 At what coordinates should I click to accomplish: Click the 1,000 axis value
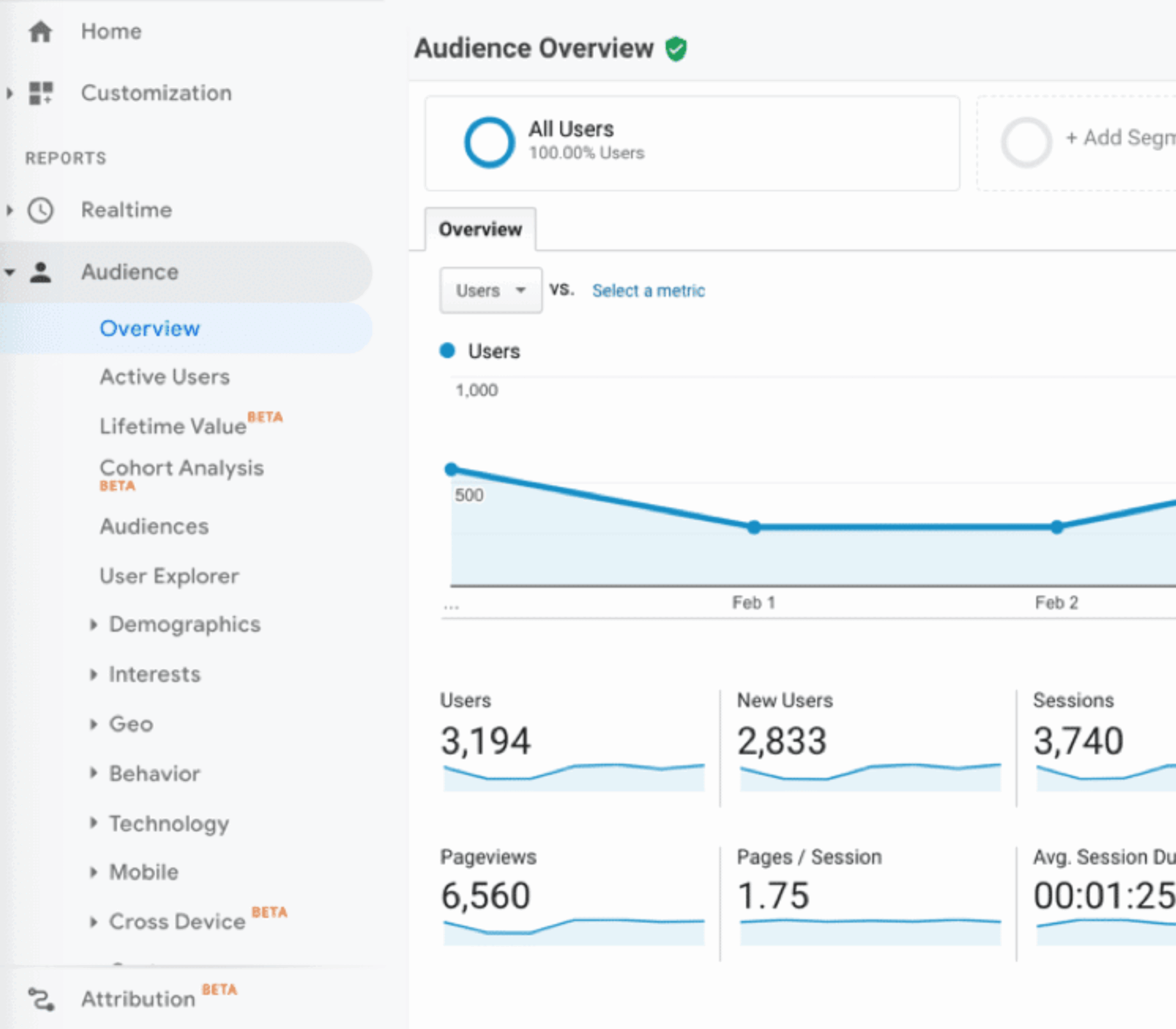pyautogui.click(x=477, y=390)
